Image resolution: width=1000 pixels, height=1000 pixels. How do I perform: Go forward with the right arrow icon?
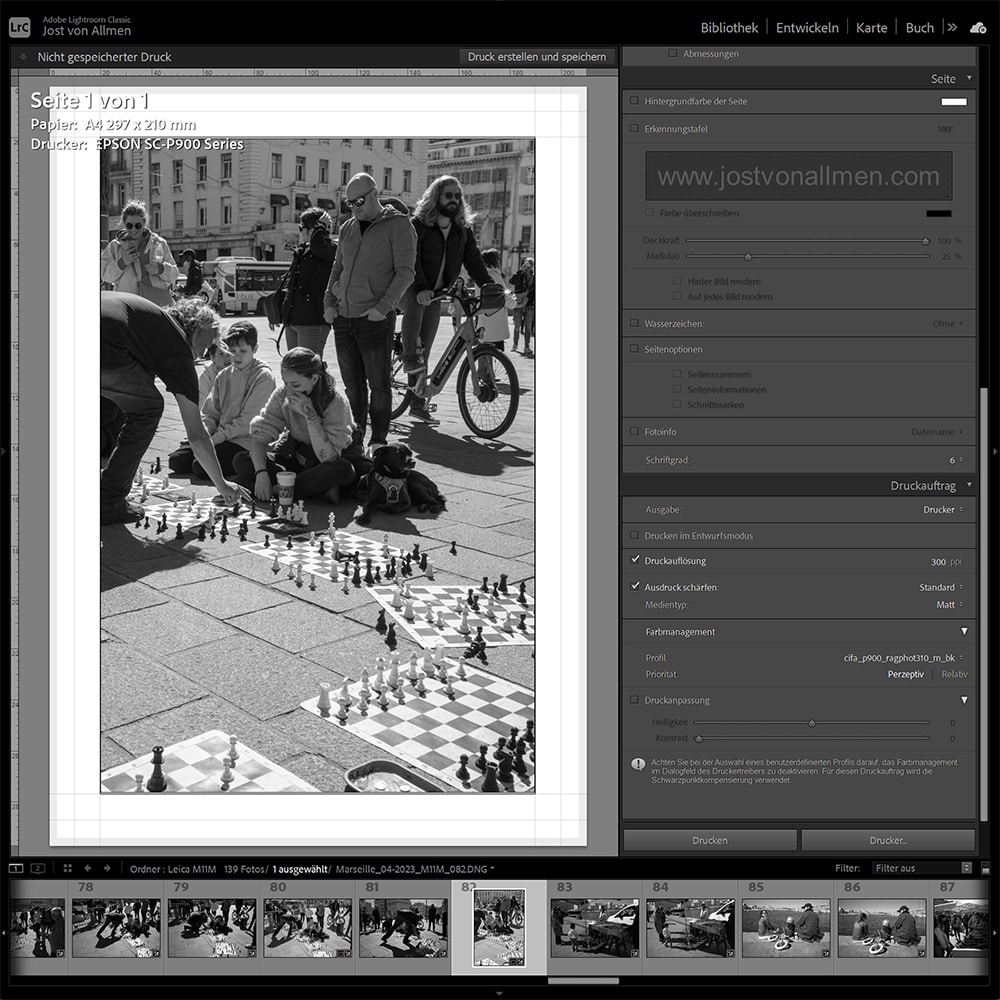[x=107, y=868]
